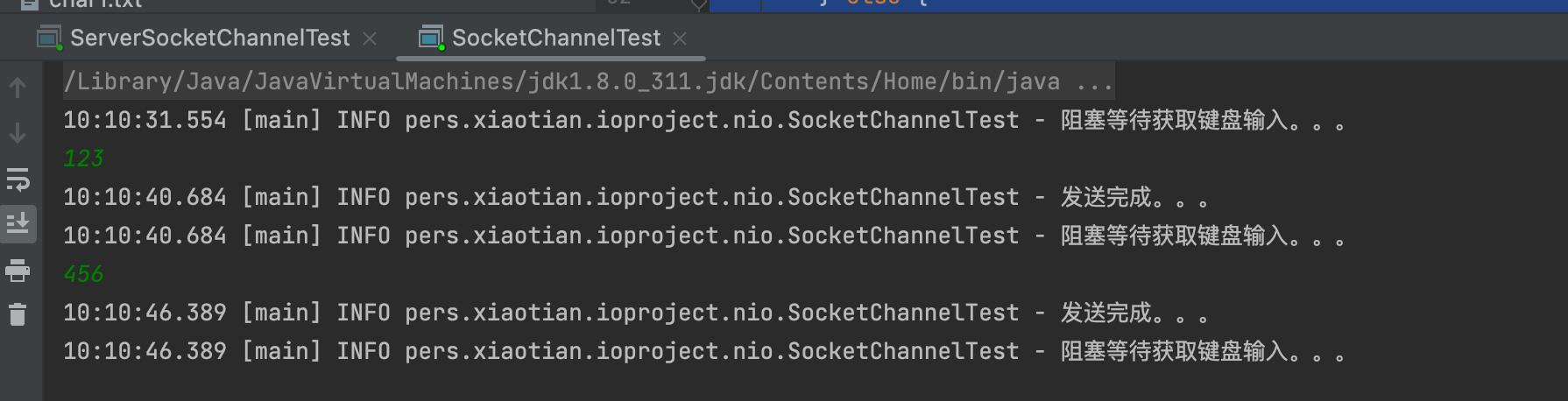Click the ServerSocketChannelTest tab run icon

point(49,38)
